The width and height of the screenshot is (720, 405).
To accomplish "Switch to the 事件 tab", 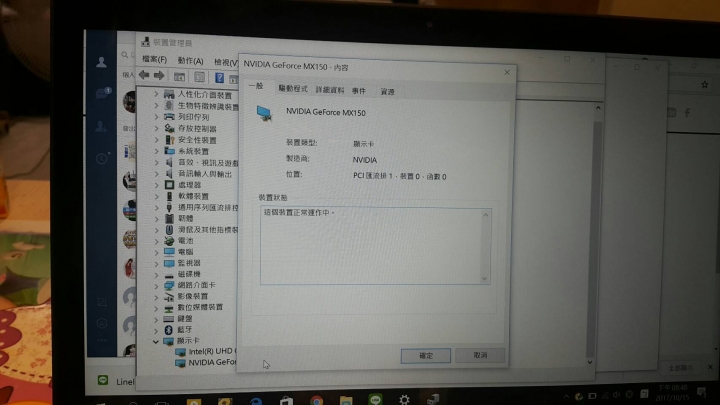I will point(359,91).
